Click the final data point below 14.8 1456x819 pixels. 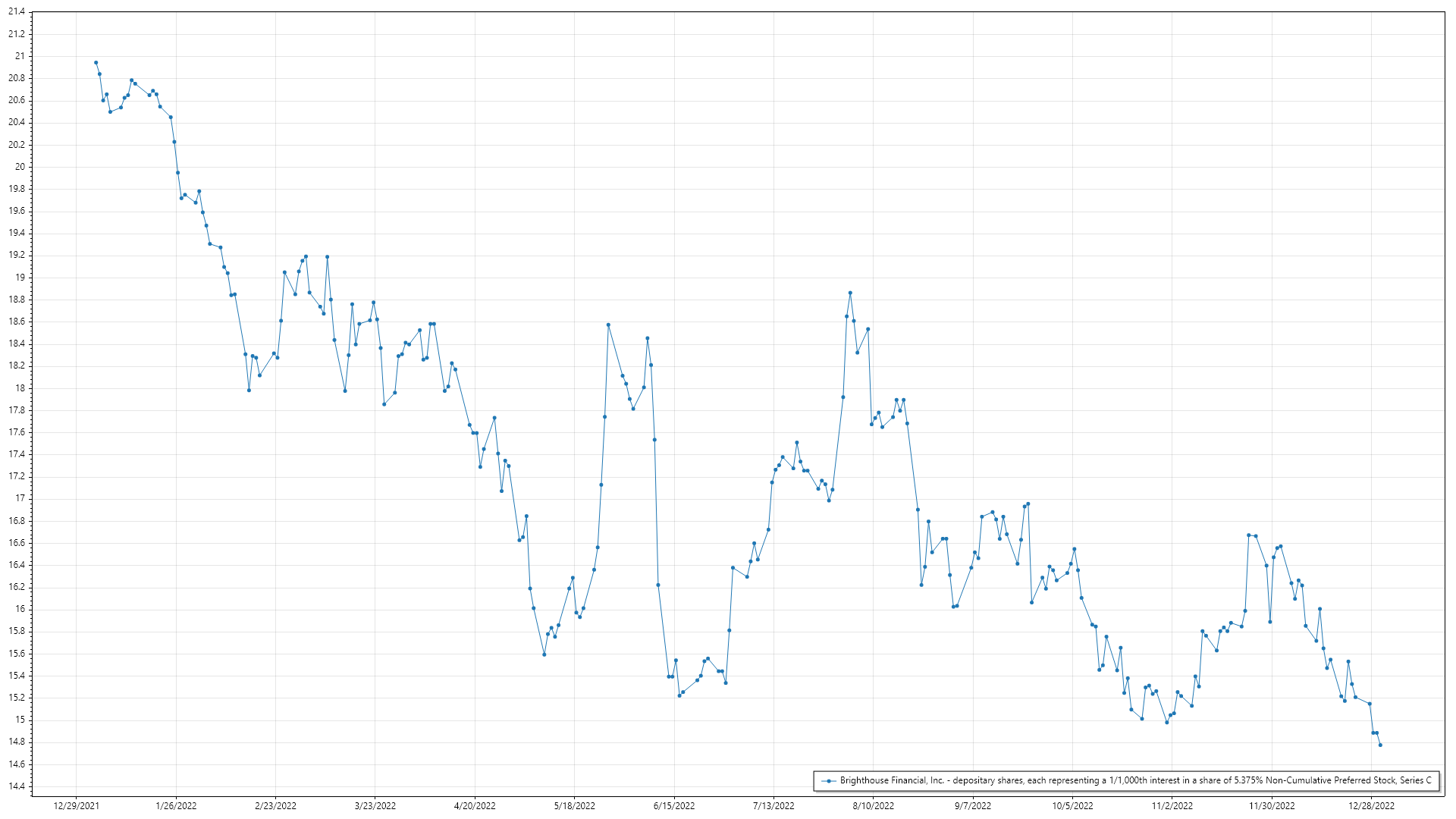point(1380,745)
